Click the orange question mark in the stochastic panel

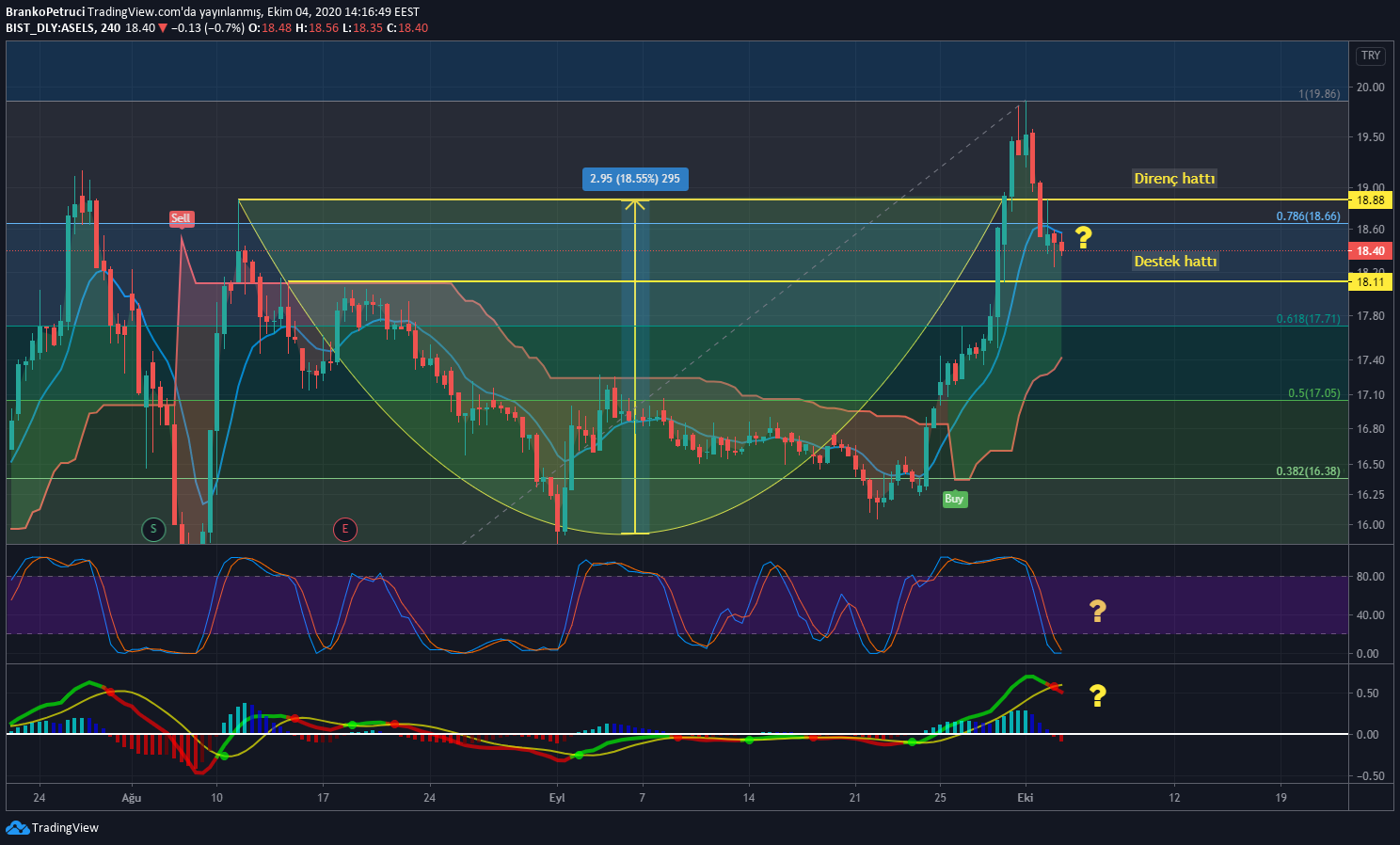click(1097, 612)
